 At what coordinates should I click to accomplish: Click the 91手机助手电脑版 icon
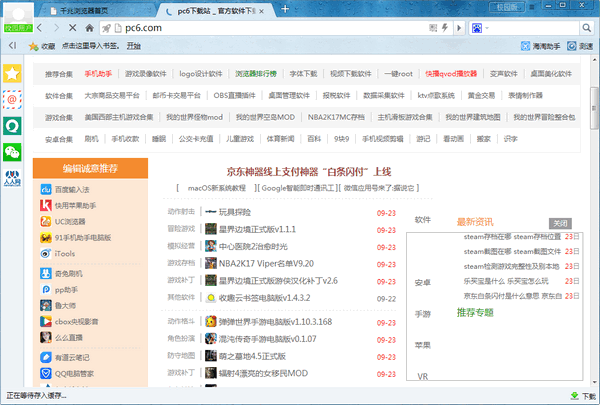pyautogui.click(x=46, y=238)
